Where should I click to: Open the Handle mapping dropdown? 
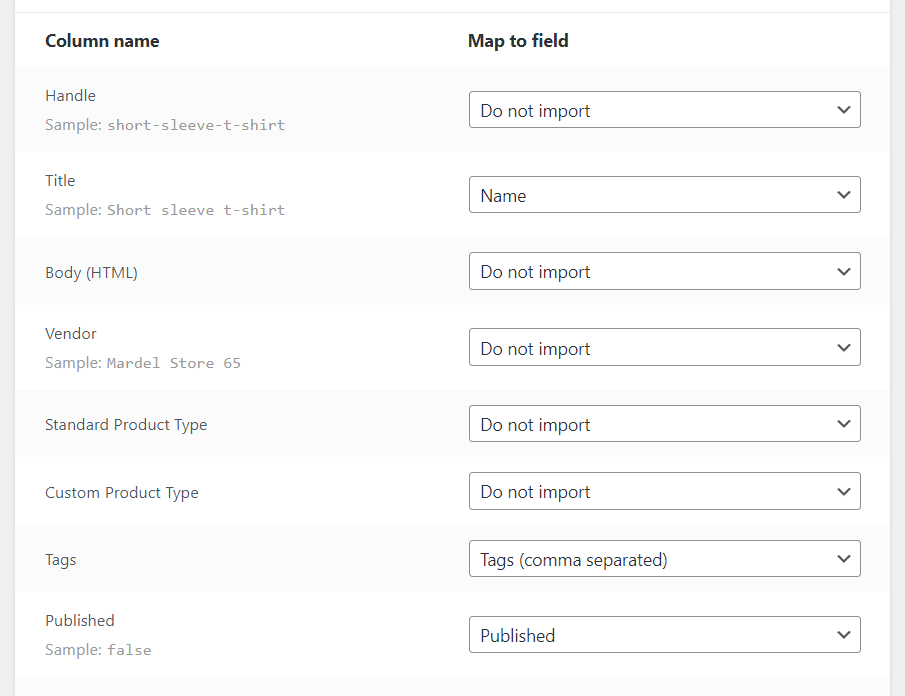665,110
